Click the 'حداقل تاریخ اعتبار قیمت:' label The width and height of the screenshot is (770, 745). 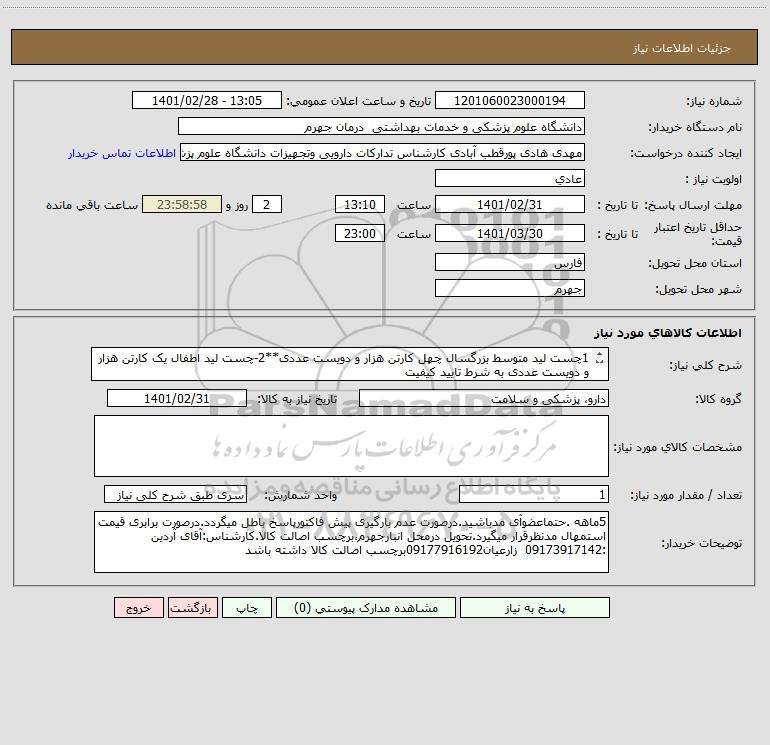pyautogui.click(x=698, y=234)
